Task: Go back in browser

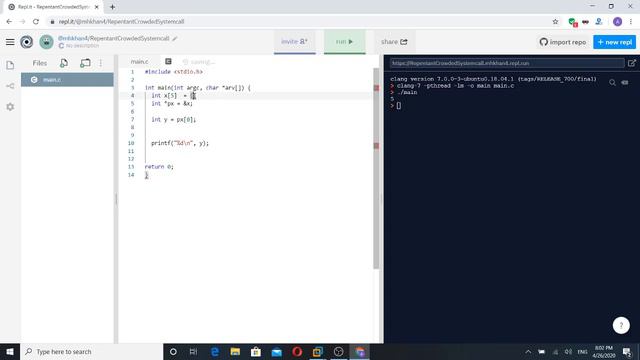Action: click(x=9, y=22)
